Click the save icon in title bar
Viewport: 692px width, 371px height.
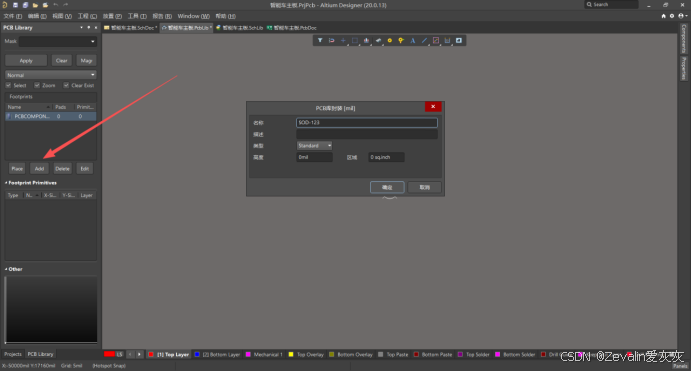15,5
